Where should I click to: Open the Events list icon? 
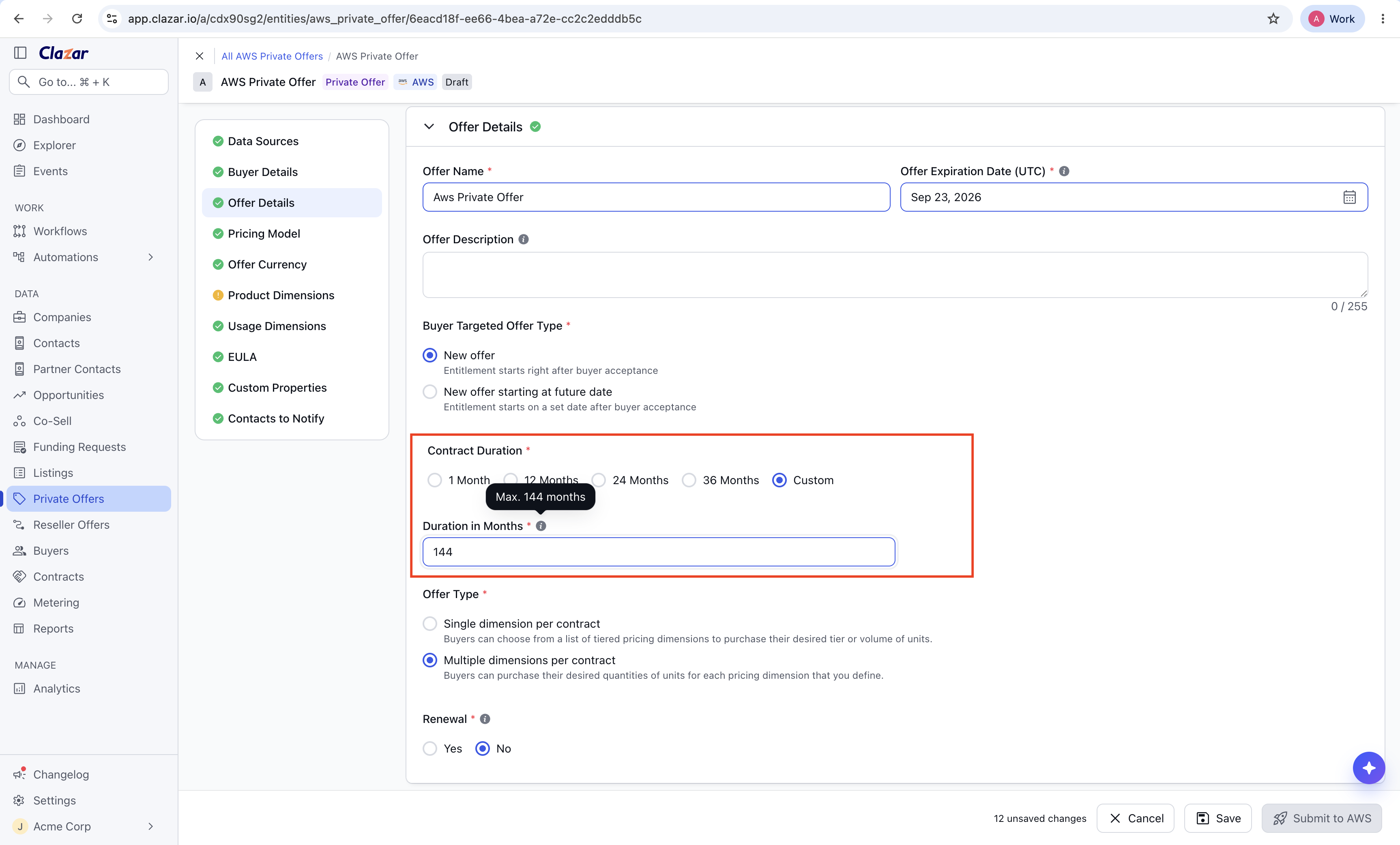point(19,171)
